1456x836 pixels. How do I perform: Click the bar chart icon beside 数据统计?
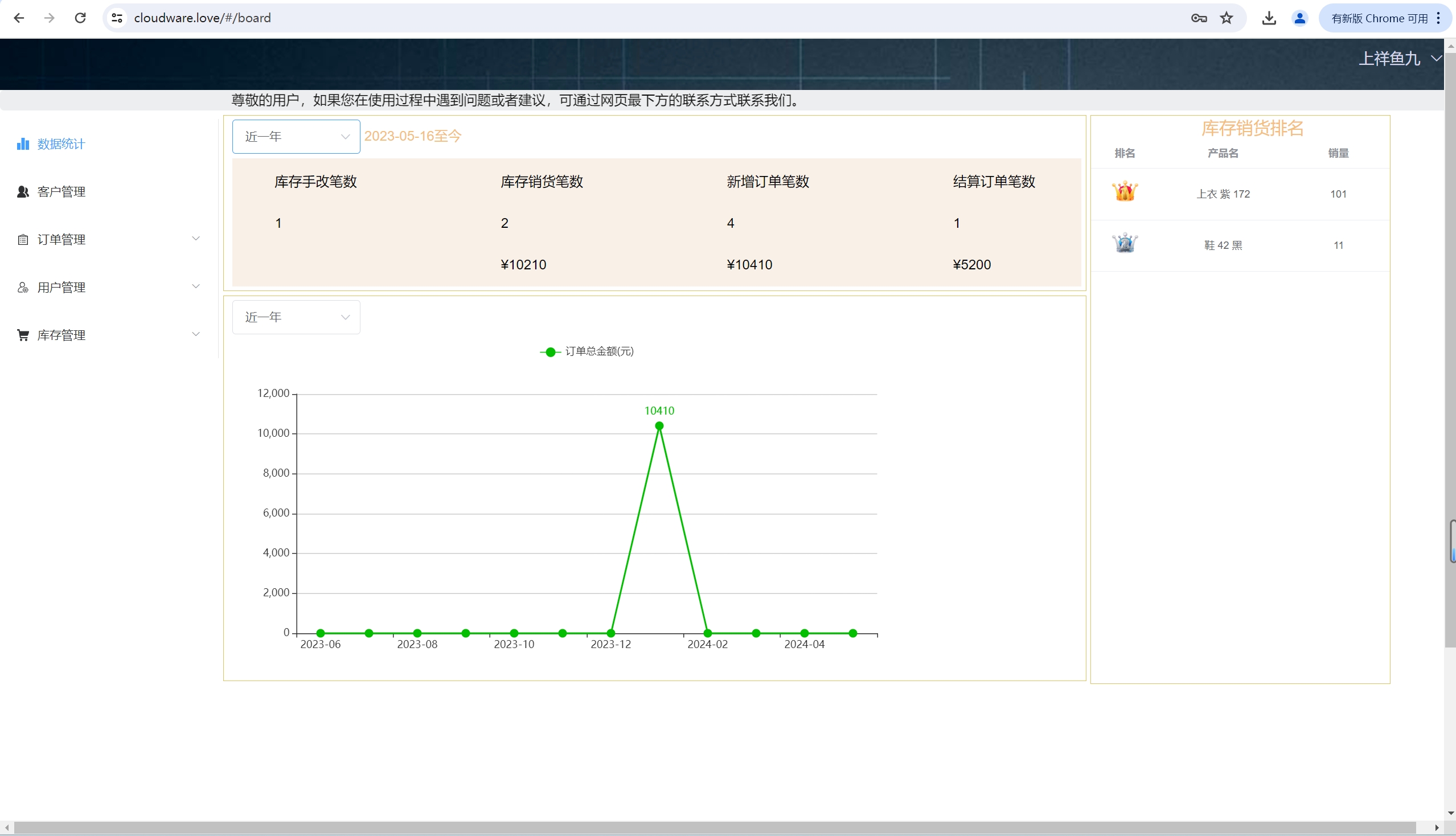pyautogui.click(x=23, y=144)
